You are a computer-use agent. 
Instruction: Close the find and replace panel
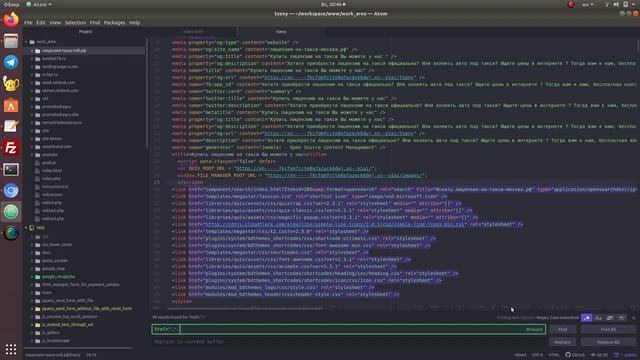(633, 318)
